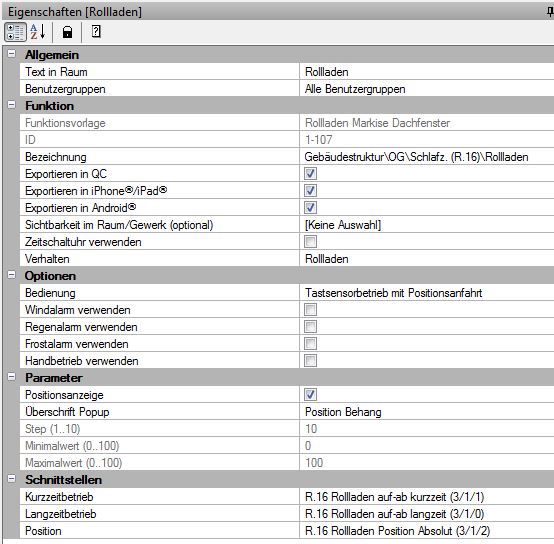Enable Regenalarm verwenden checkbox
The height and width of the screenshot is (544, 554).
click(310, 326)
